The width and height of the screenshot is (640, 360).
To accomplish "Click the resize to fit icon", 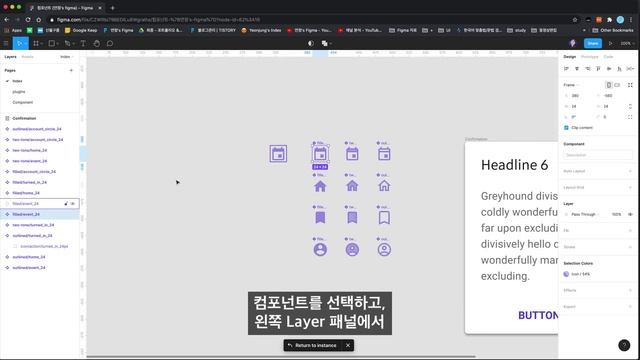I will [x=630, y=85].
